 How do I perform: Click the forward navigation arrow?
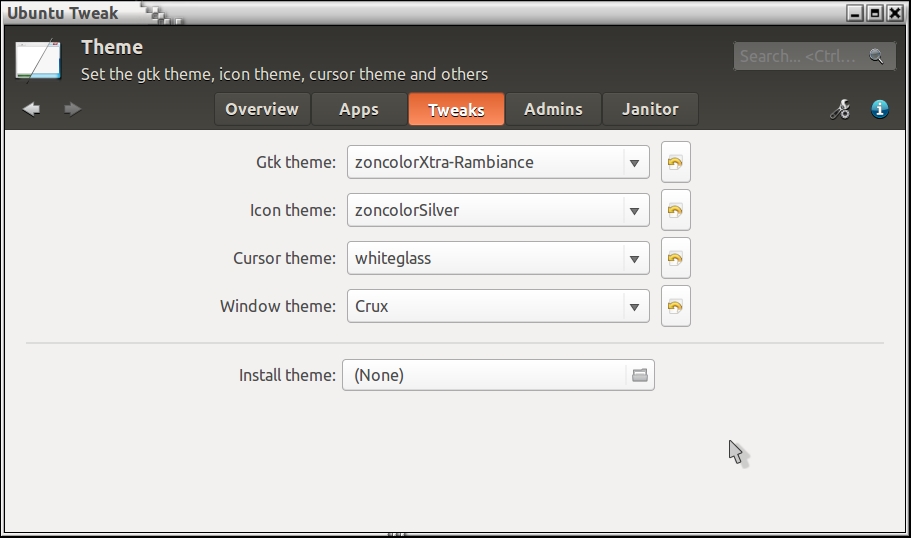pyautogui.click(x=72, y=109)
